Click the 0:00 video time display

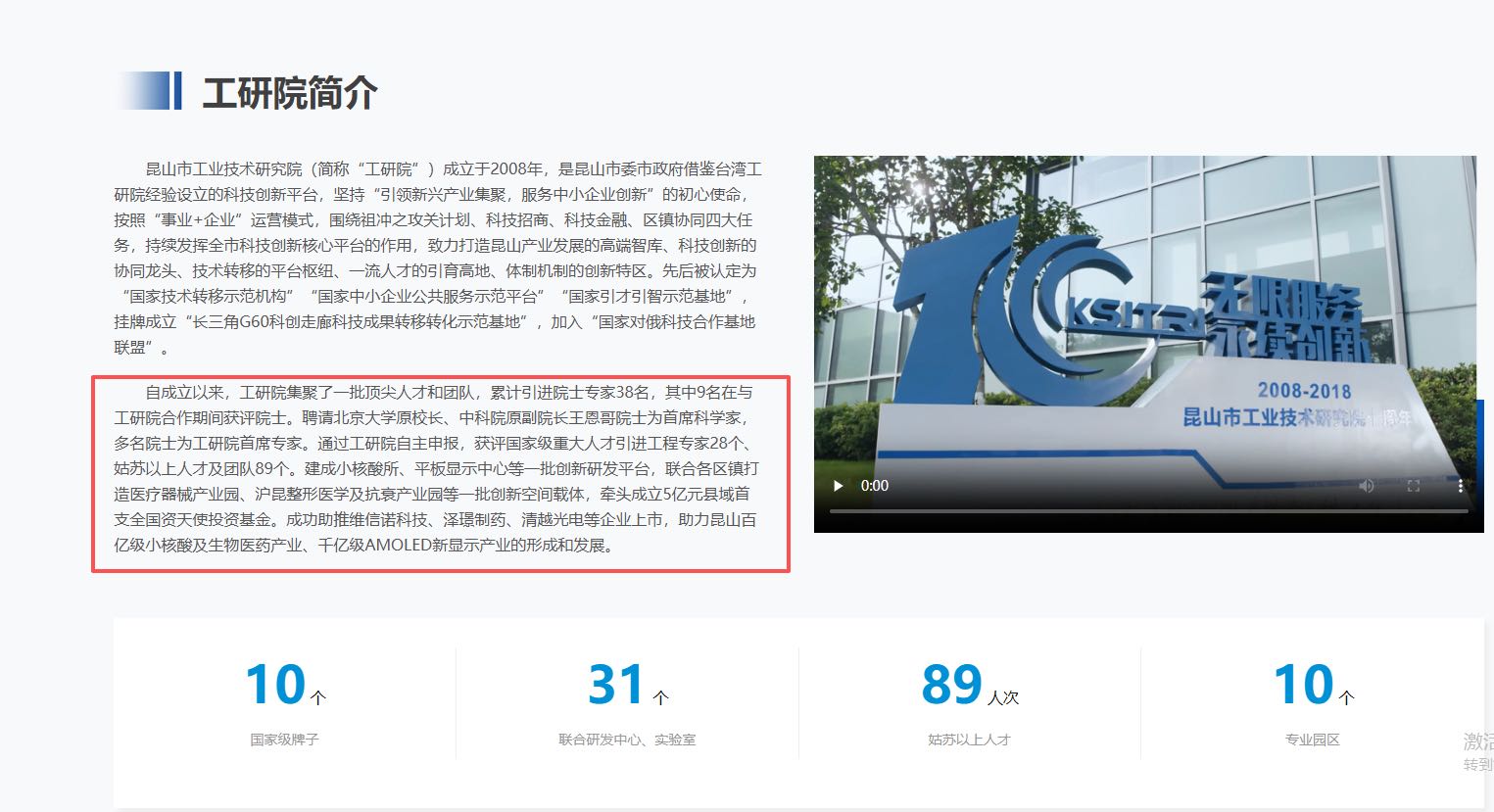(x=875, y=486)
